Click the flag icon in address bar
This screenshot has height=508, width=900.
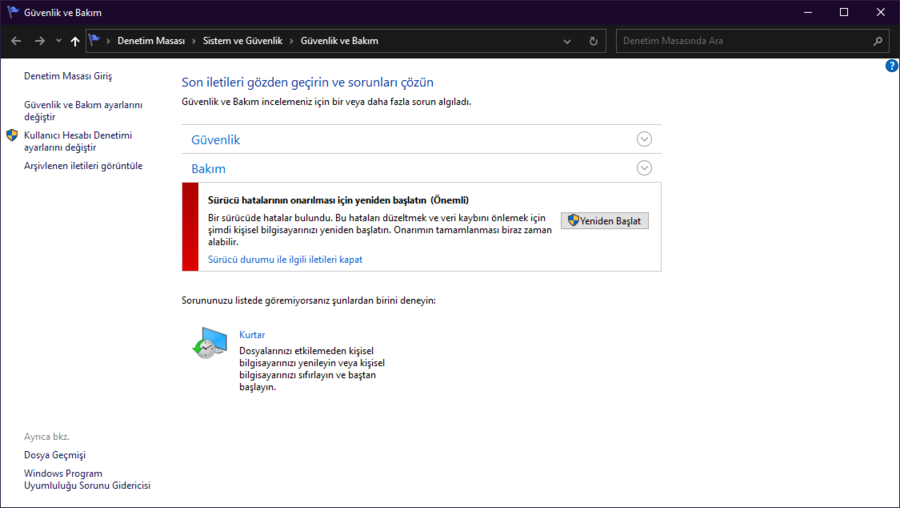tap(95, 40)
